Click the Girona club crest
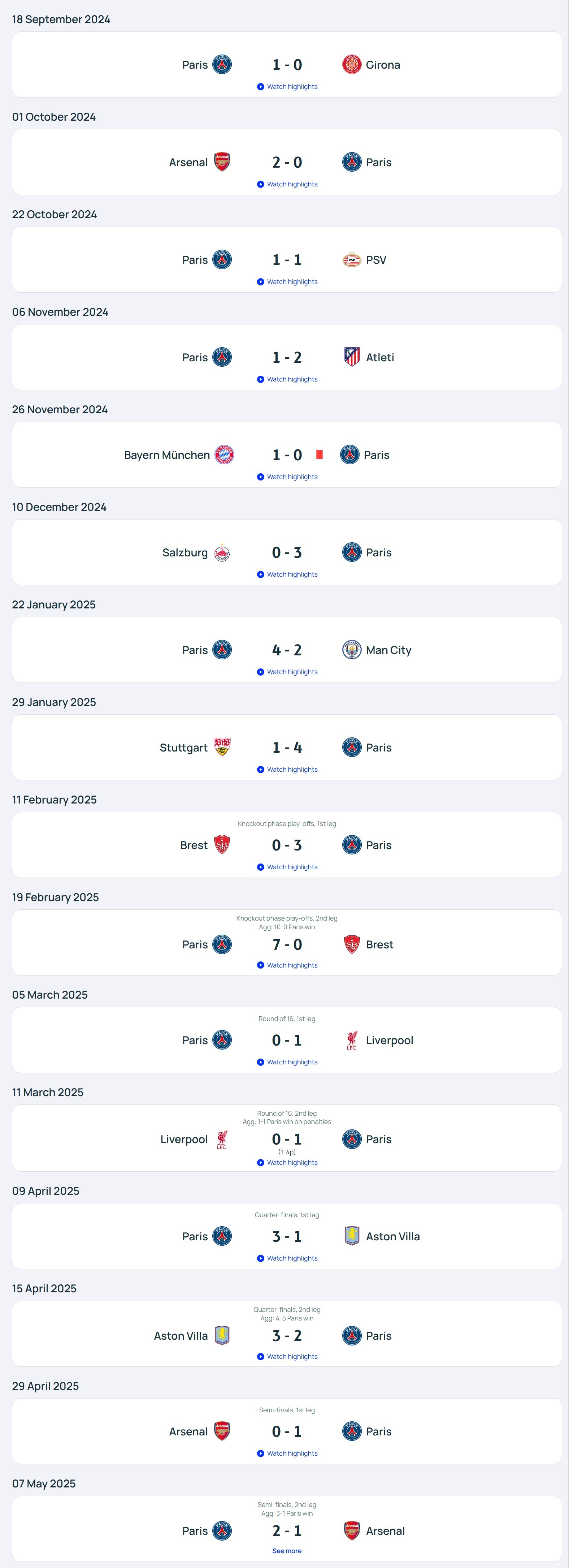The height and width of the screenshot is (1568, 569). 352,65
